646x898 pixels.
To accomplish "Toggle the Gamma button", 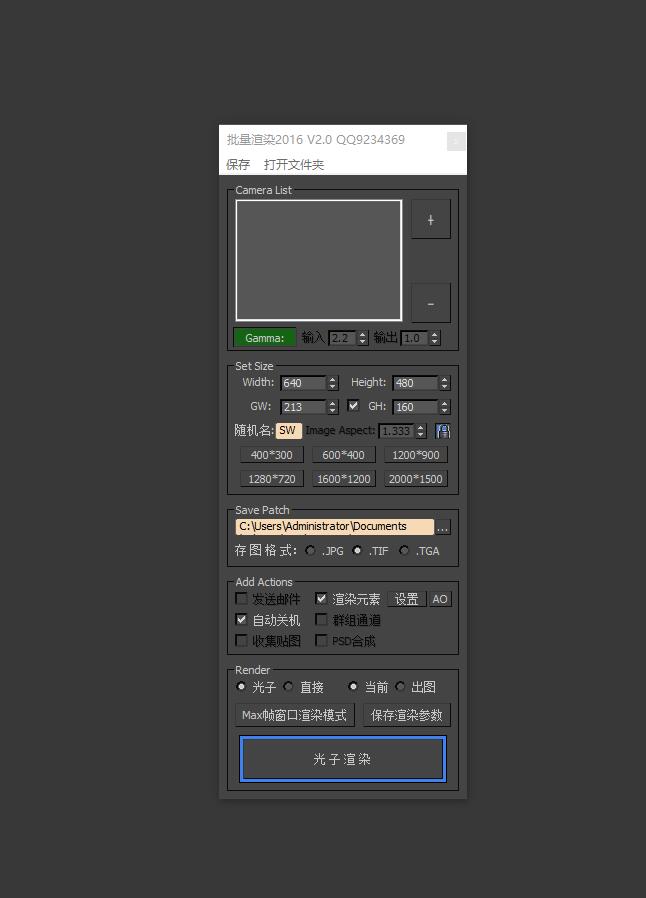I will 265,338.
